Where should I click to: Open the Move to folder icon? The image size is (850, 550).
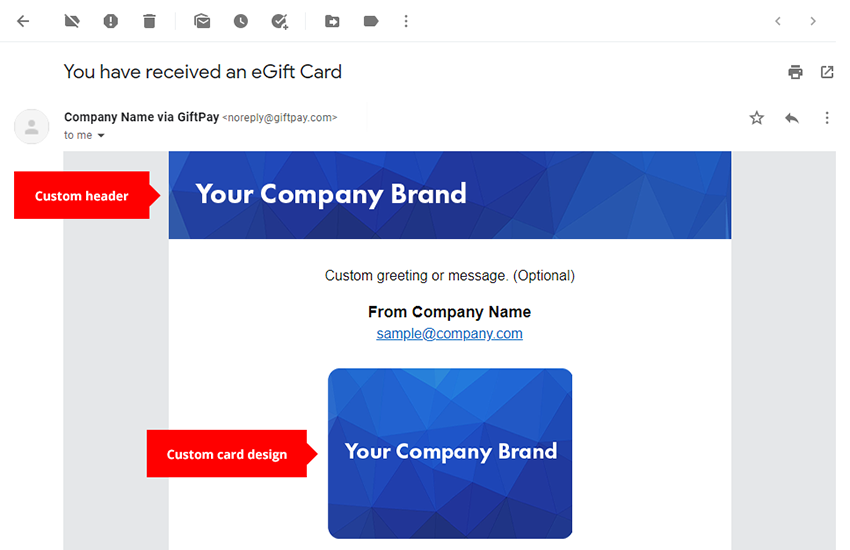332,21
